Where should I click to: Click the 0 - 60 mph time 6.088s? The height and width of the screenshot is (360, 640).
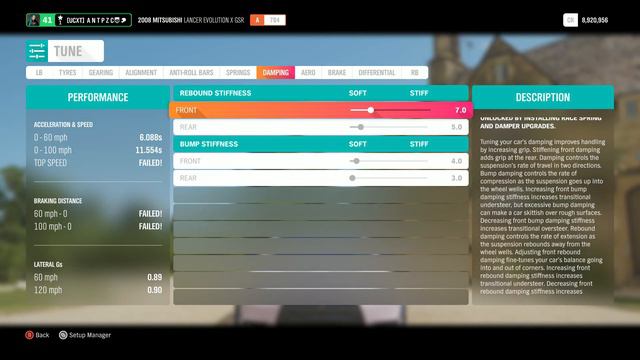[x=151, y=138]
